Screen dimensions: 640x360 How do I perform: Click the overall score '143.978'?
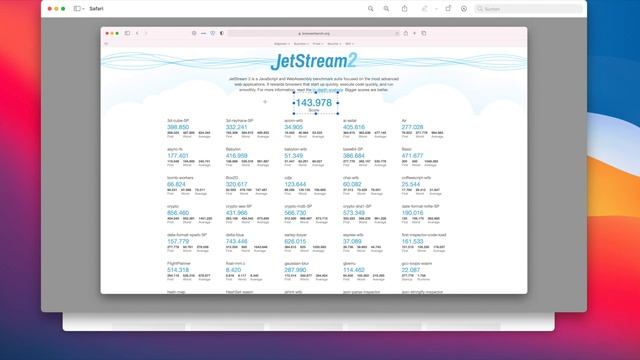point(313,103)
